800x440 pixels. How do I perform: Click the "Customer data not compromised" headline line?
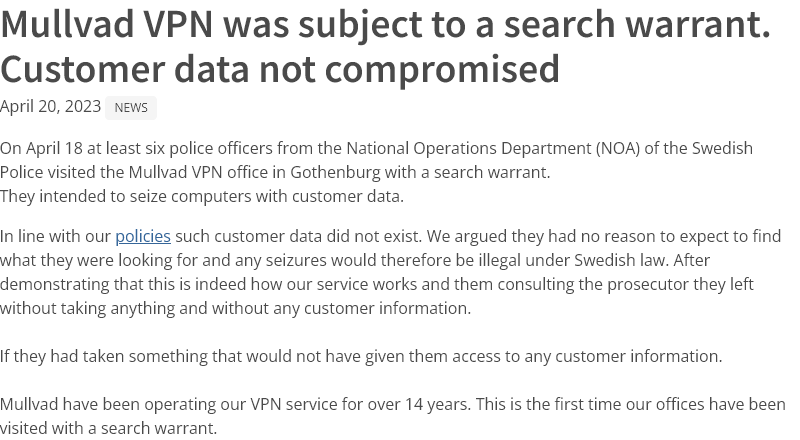pos(280,69)
